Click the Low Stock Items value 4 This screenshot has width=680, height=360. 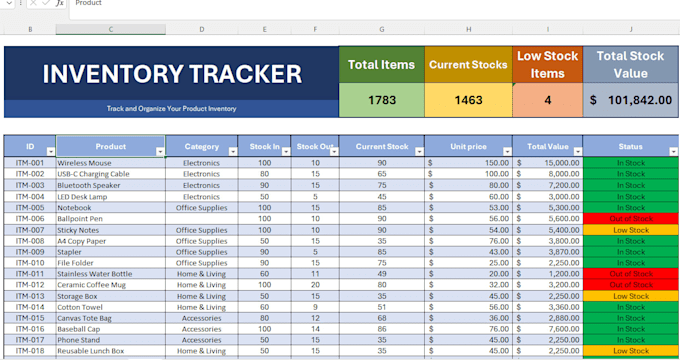(x=548, y=100)
